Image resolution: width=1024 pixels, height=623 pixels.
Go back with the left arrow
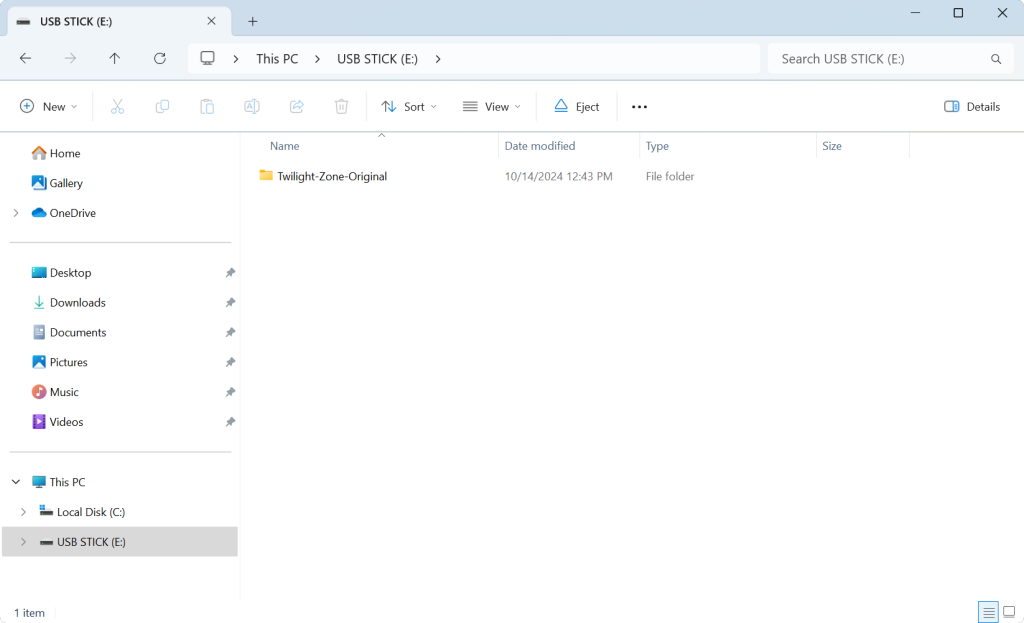tap(25, 59)
